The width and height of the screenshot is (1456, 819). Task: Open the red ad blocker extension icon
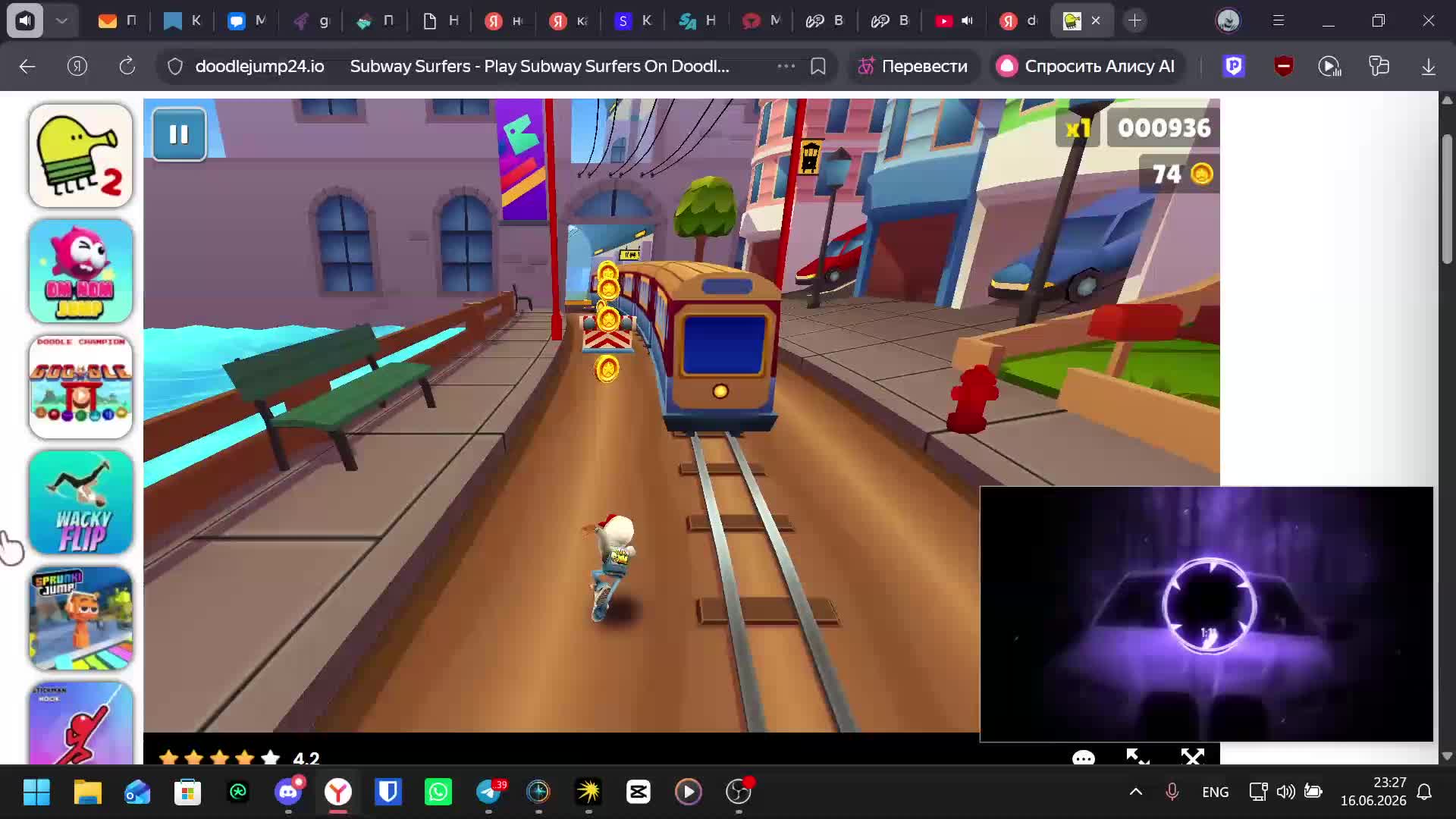click(1283, 67)
